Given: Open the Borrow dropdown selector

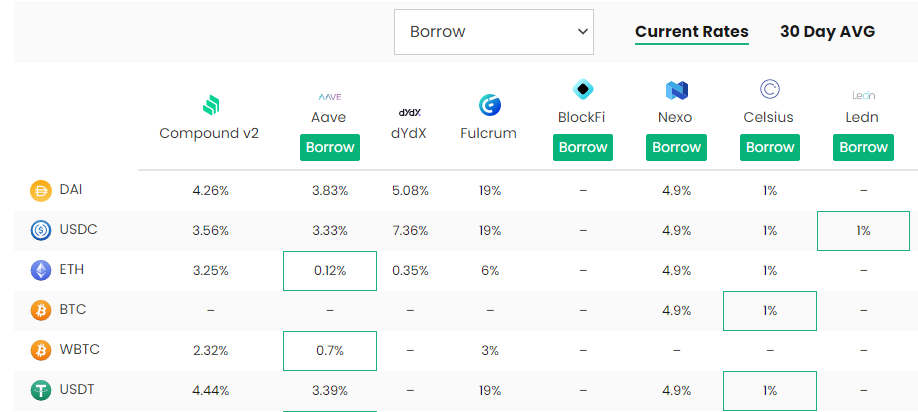Looking at the screenshot, I should pos(494,32).
